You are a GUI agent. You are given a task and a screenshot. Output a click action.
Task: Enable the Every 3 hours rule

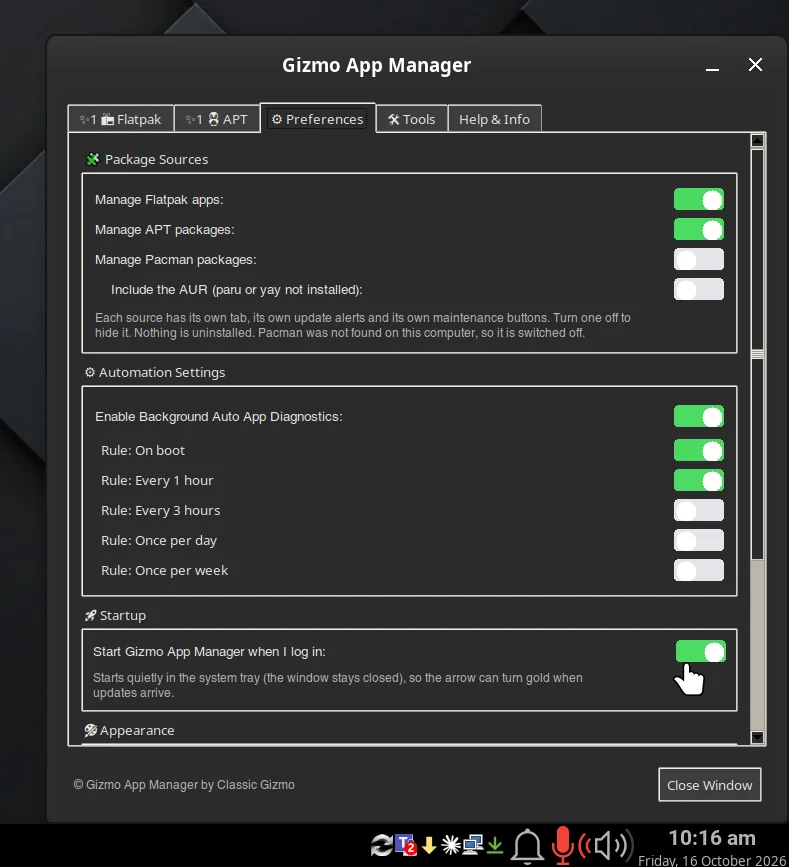coord(698,510)
